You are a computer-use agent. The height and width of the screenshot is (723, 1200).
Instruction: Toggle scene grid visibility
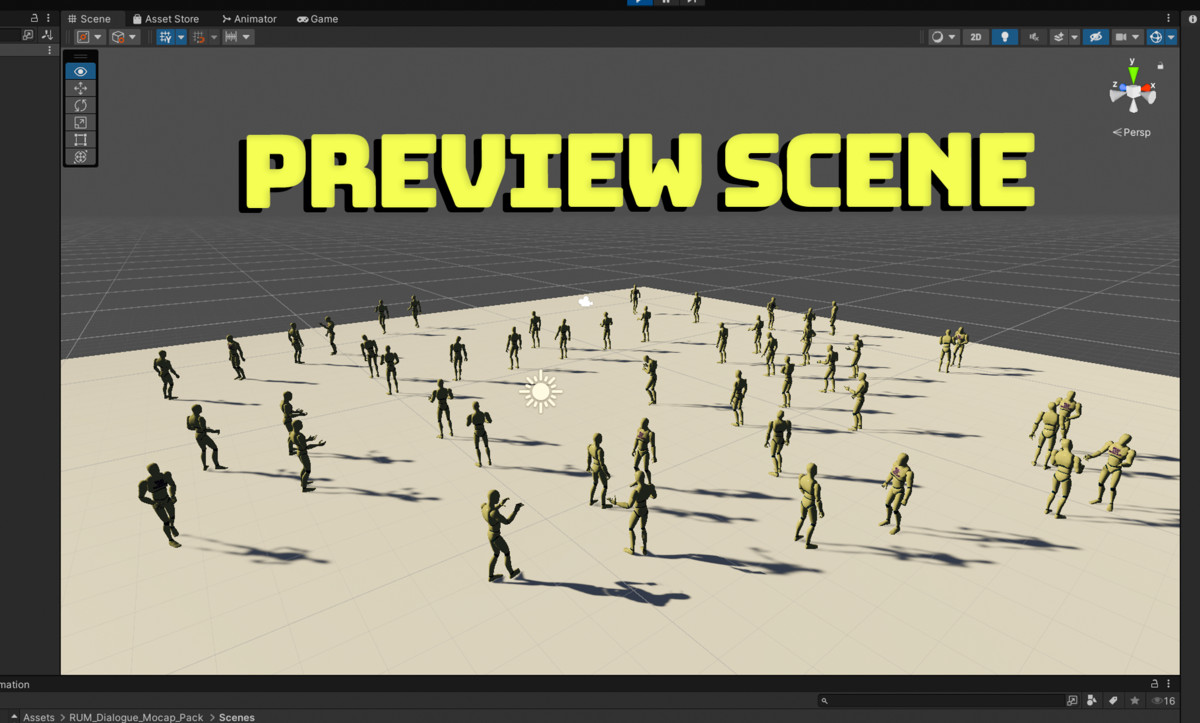point(166,37)
